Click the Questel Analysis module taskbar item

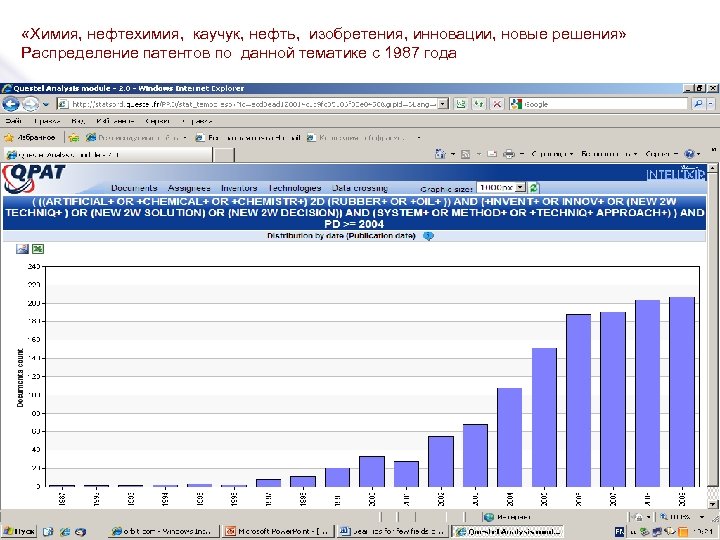click(507, 532)
